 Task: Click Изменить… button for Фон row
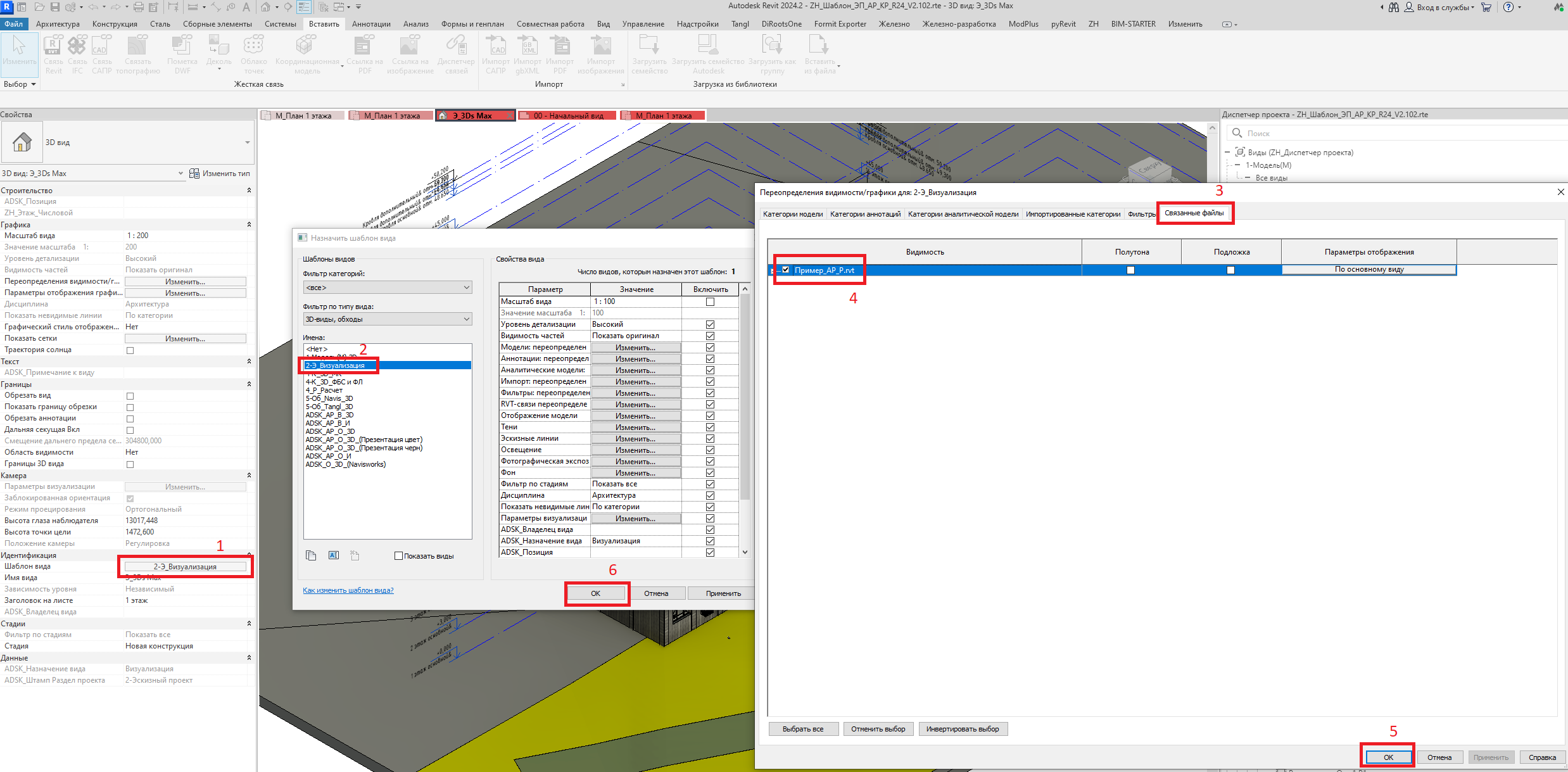[636, 473]
